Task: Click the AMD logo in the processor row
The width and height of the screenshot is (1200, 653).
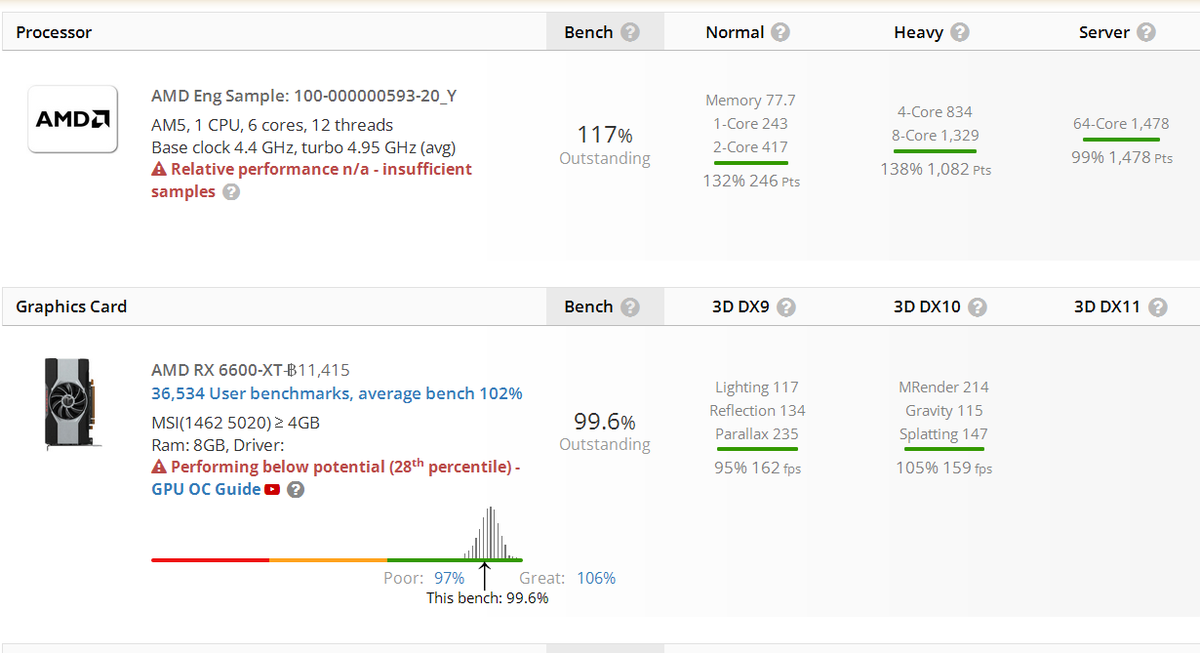Action: 72,119
